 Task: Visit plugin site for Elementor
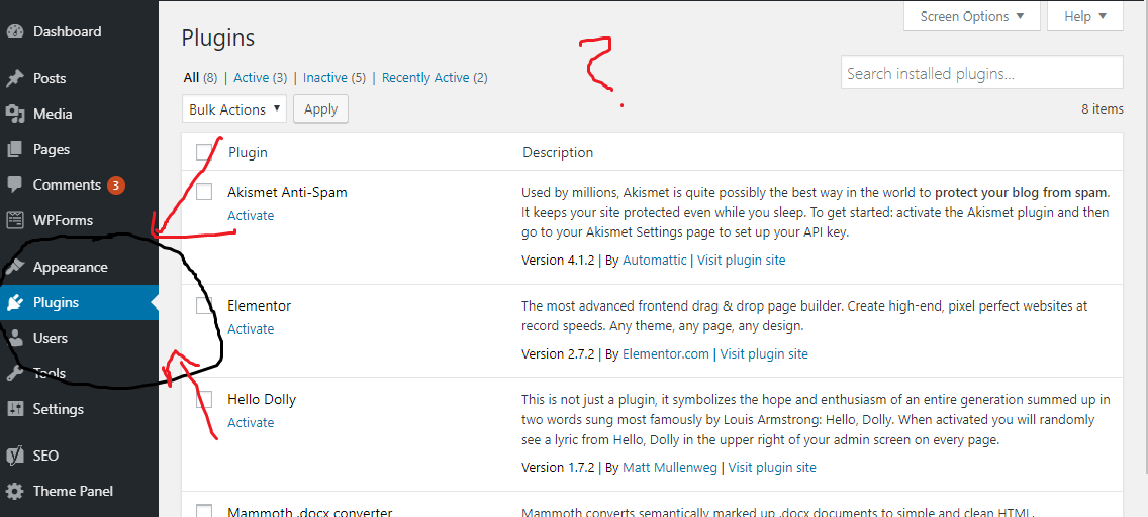(x=764, y=354)
